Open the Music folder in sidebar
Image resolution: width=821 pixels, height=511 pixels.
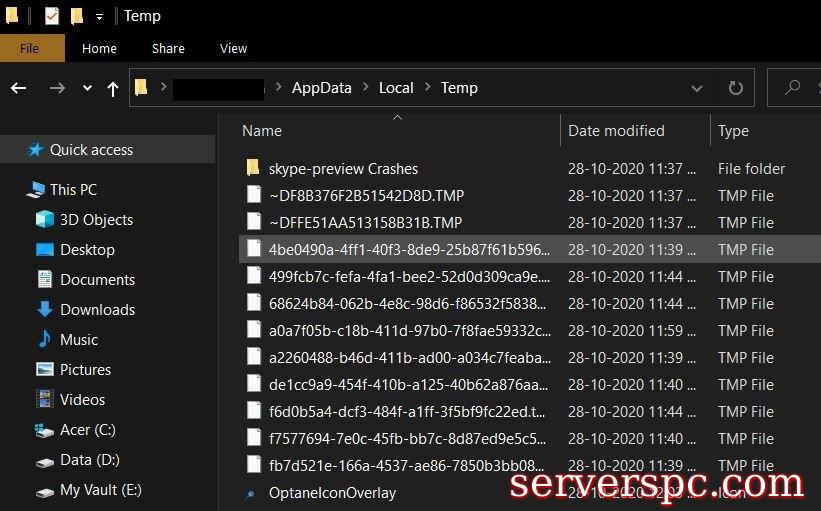[x=78, y=339]
